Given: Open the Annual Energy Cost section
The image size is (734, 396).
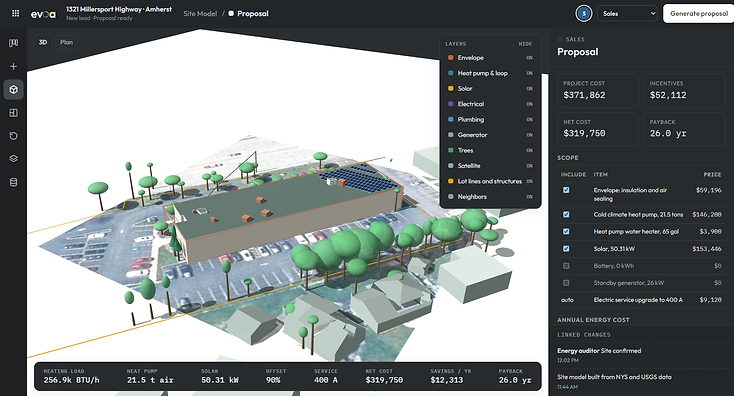Looking at the screenshot, I should 593,320.
